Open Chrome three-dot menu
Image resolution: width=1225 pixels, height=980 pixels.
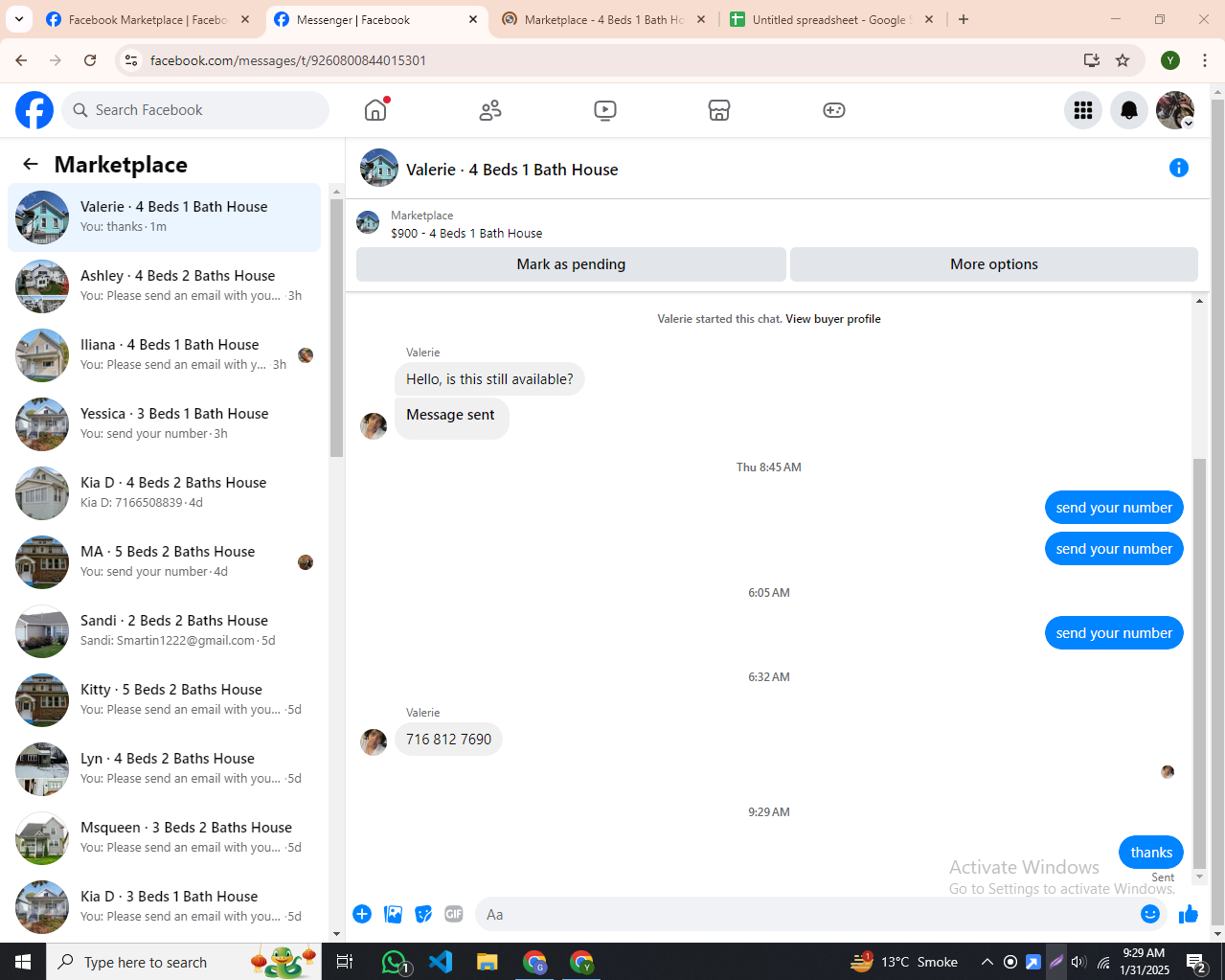click(x=1205, y=60)
